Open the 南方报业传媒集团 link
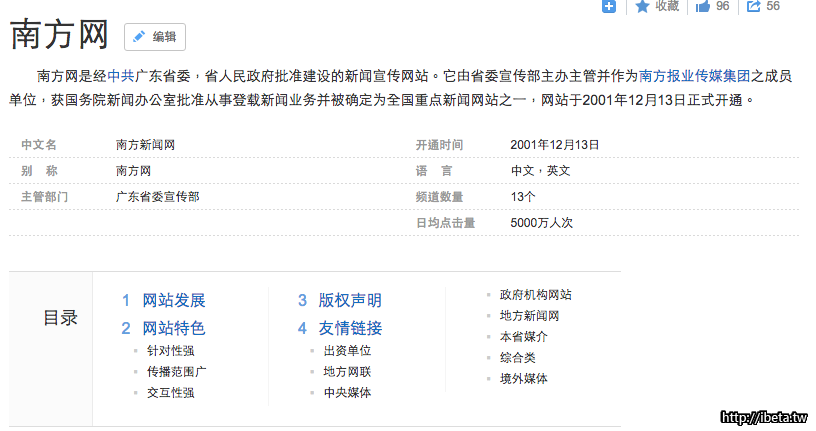816x431 pixels. (x=694, y=75)
